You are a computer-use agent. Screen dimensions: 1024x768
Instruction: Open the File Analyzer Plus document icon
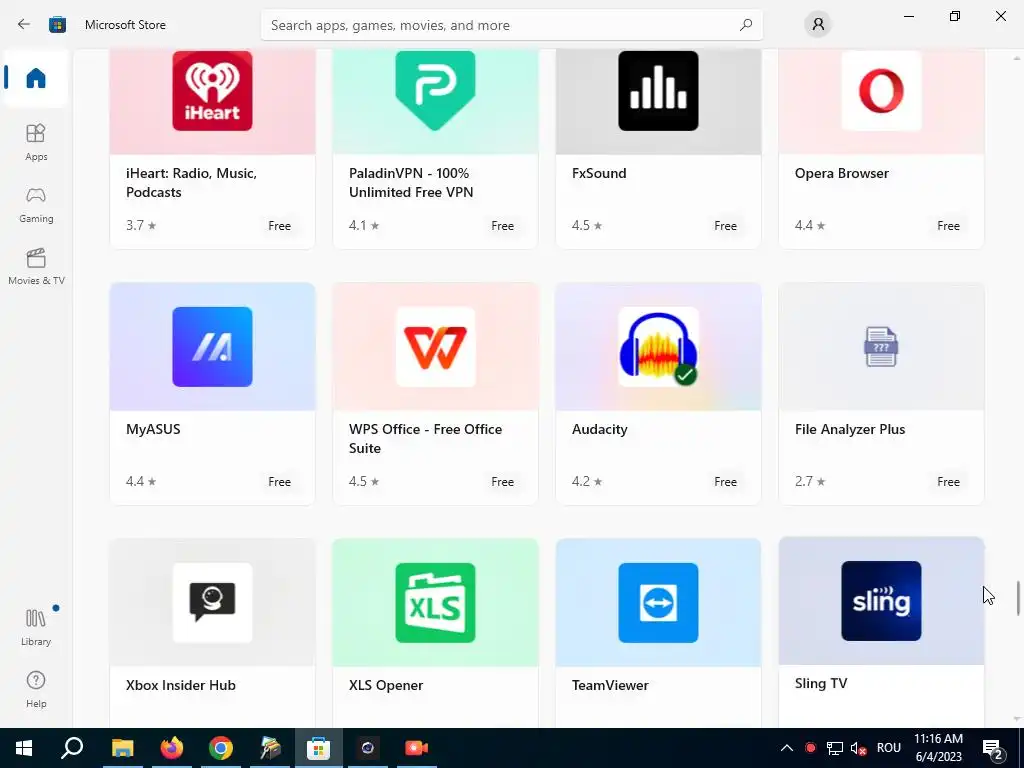point(881,347)
